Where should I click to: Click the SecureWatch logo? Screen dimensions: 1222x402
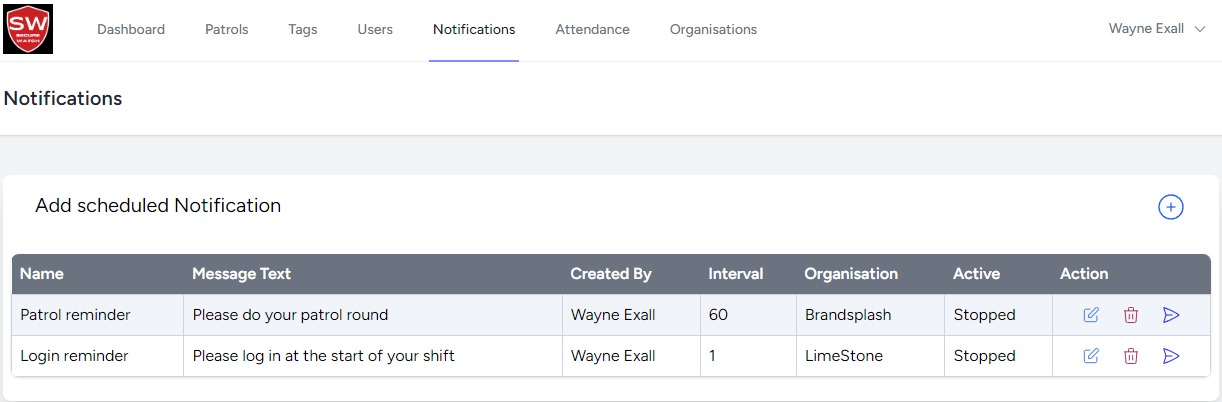coord(28,29)
